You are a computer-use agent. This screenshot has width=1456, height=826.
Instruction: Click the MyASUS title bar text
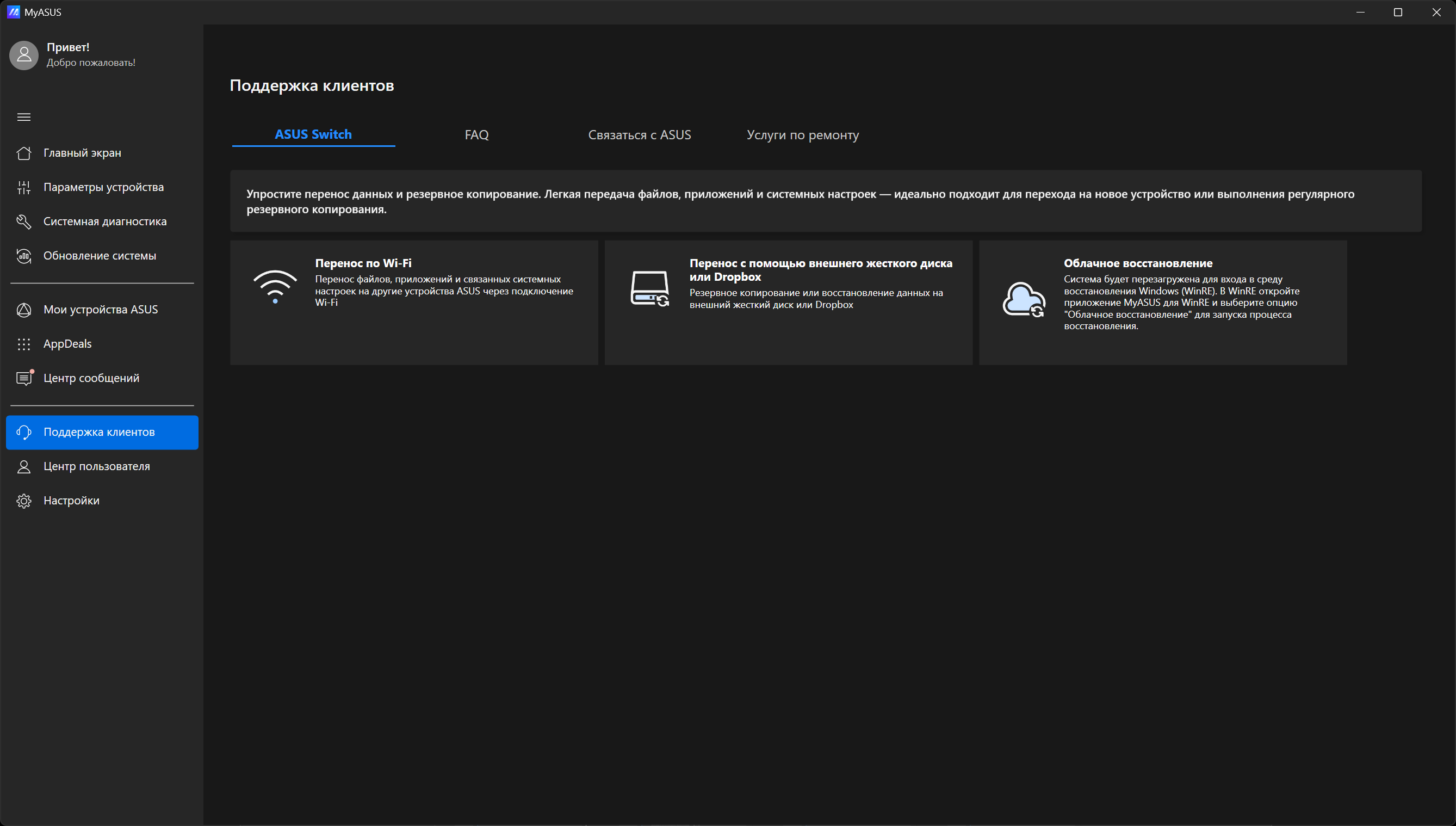coord(43,12)
